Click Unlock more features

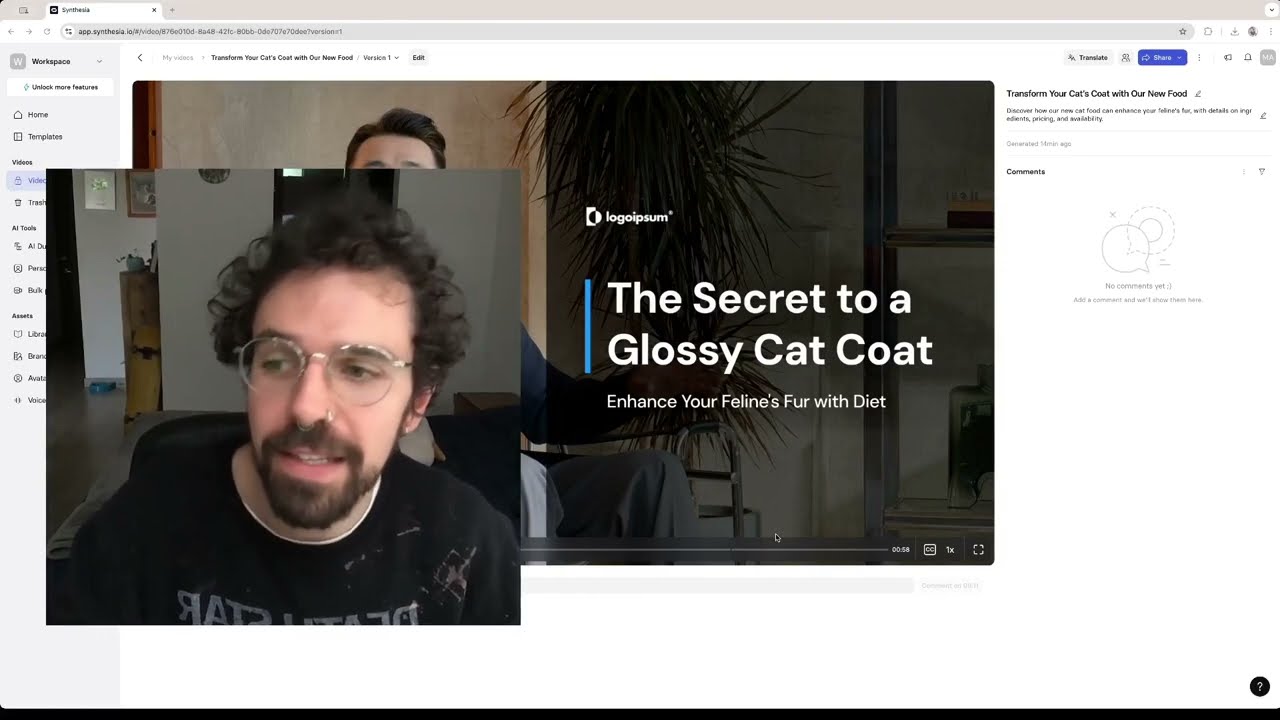[x=60, y=87]
